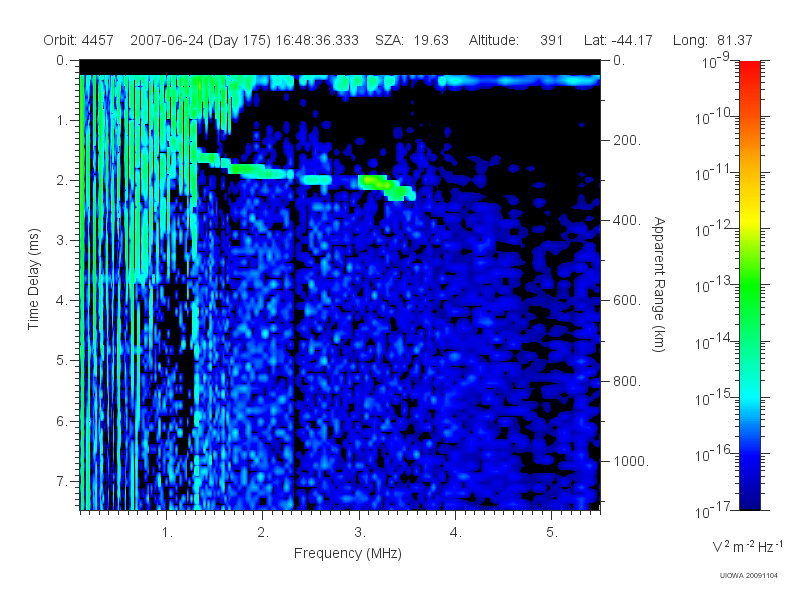Click the 'Long: 81.37' value
Screen dimensions: 800x600
coord(712,40)
